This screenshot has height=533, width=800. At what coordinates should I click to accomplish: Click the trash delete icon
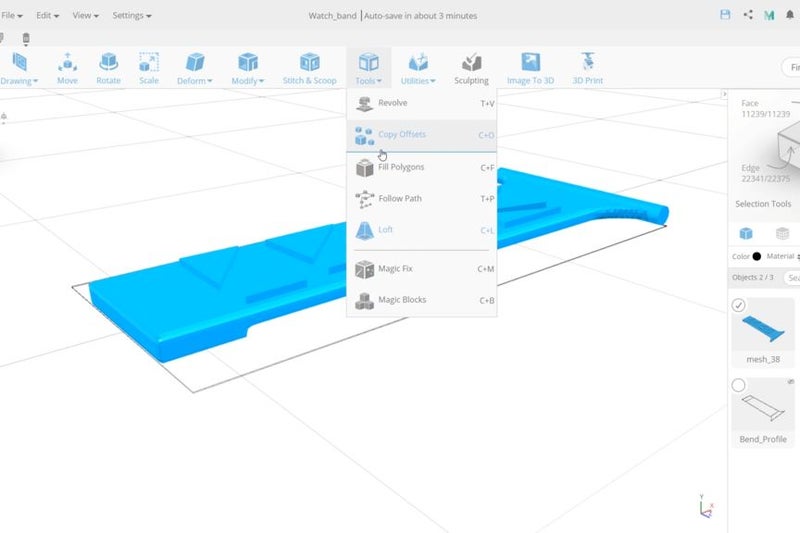[x=26, y=38]
